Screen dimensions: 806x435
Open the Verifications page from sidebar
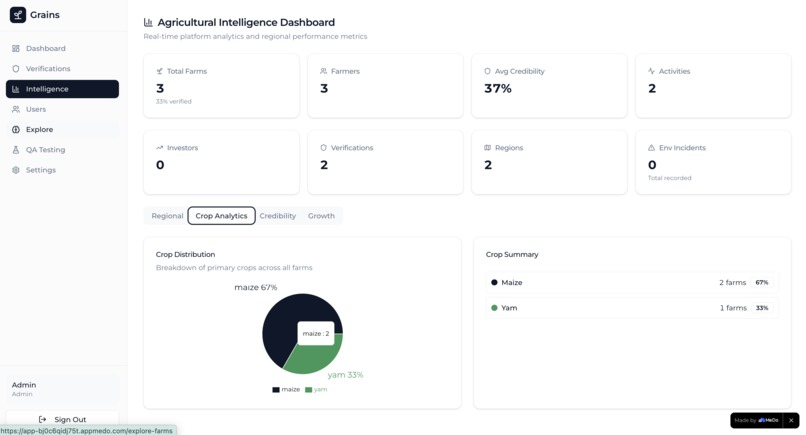(62, 68)
